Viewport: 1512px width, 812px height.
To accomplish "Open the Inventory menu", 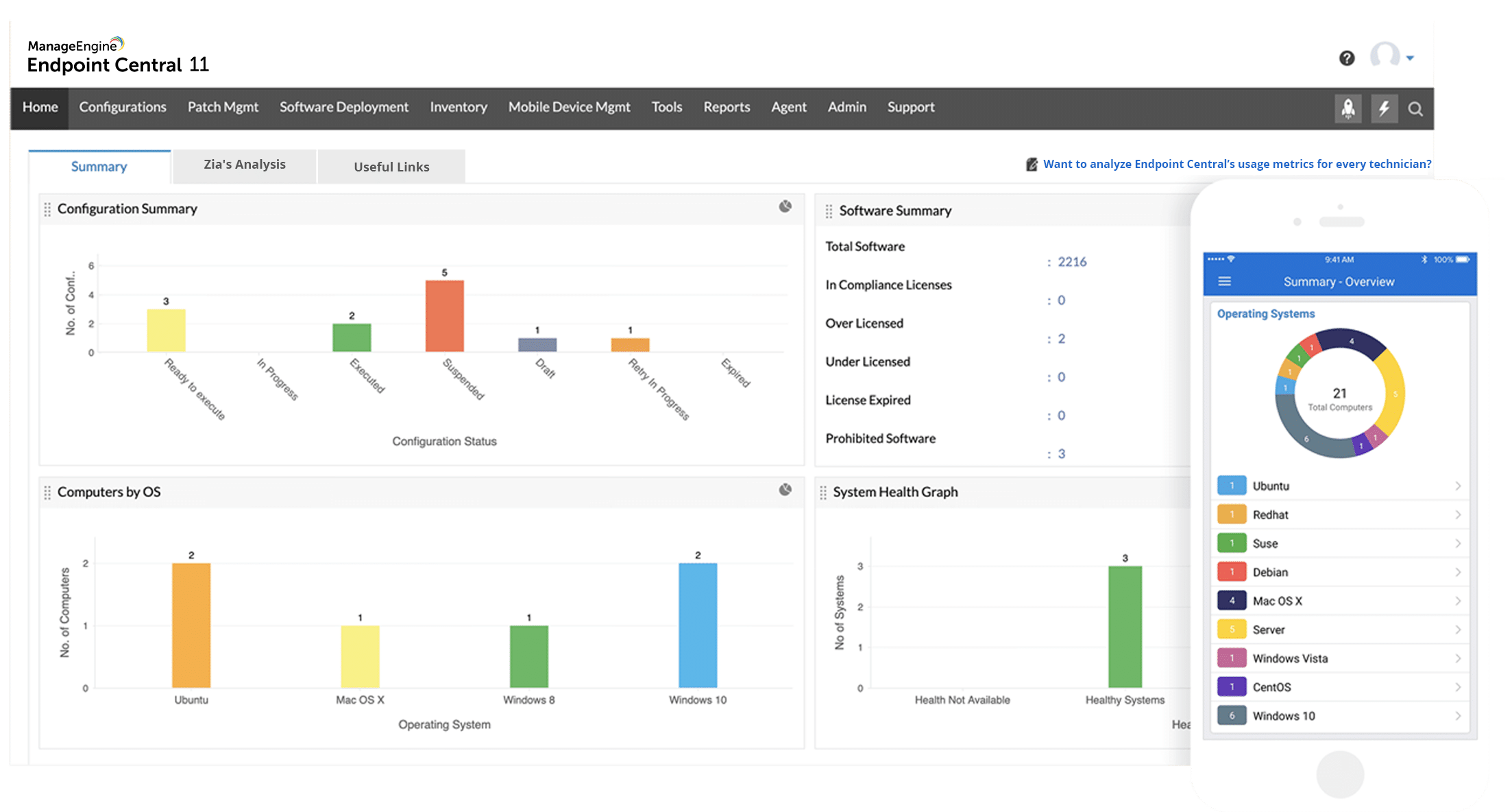I will [459, 108].
